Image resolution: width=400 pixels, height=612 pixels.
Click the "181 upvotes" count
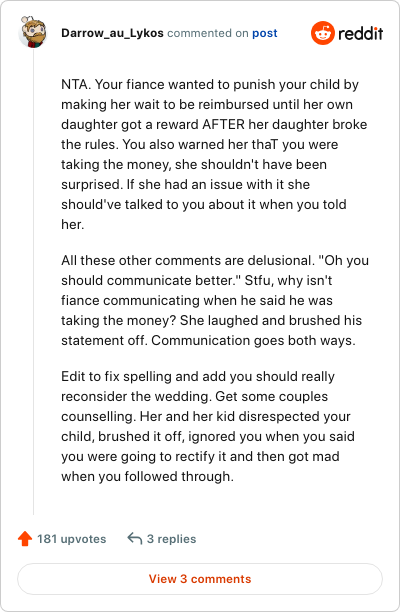(x=71, y=539)
